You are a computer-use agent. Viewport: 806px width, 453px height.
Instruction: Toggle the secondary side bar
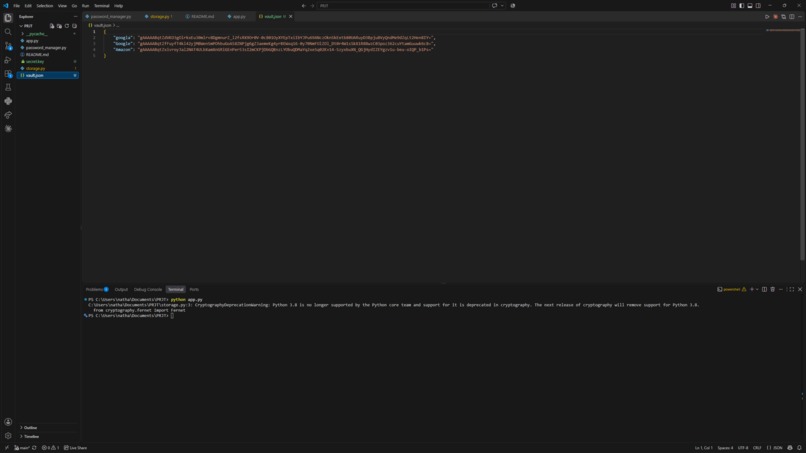[758, 6]
